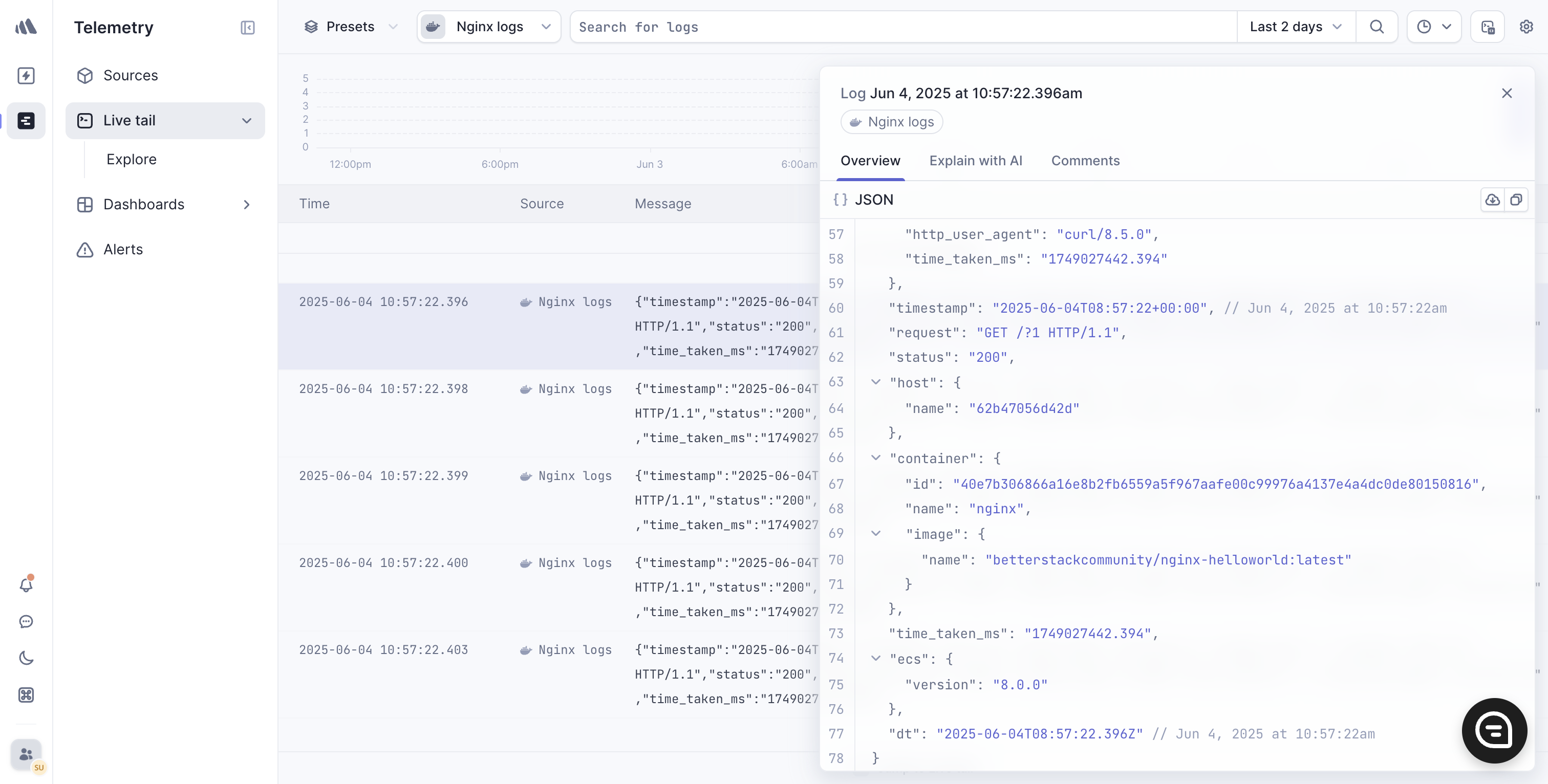This screenshot has height=784, width=1548.
Task: Open the Uptime lightning bolt section
Action: [x=26, y=76]
